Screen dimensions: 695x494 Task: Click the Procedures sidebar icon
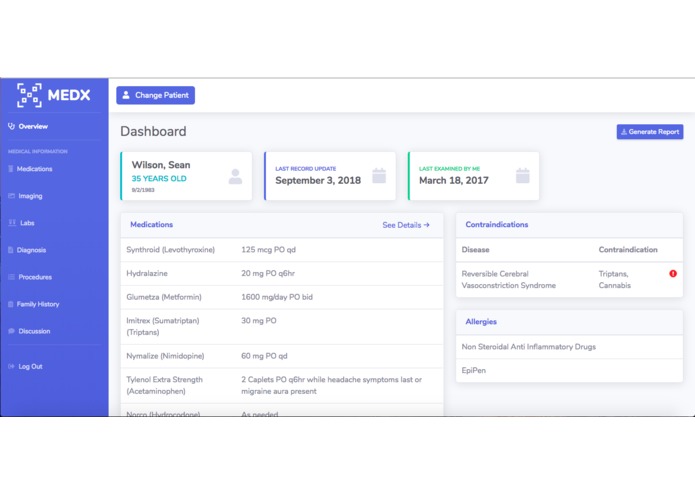[x=12, y=277]
